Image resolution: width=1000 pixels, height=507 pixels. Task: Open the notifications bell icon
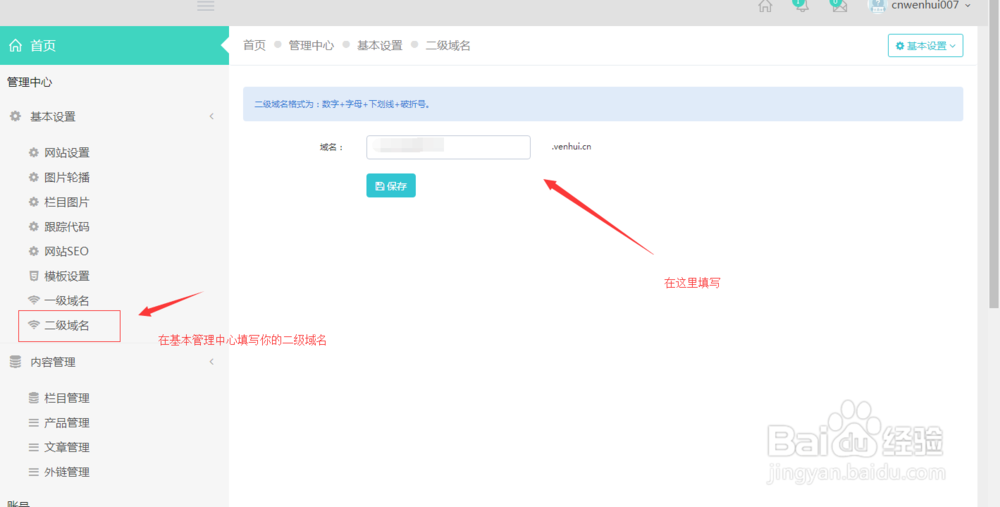[x=801, y=5]
